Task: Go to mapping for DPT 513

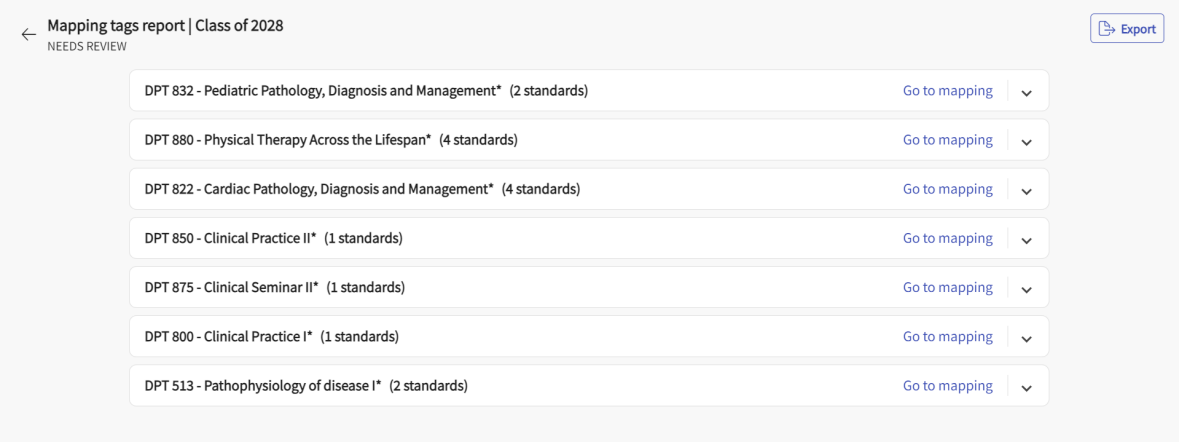Action: [x=947, y=386]
